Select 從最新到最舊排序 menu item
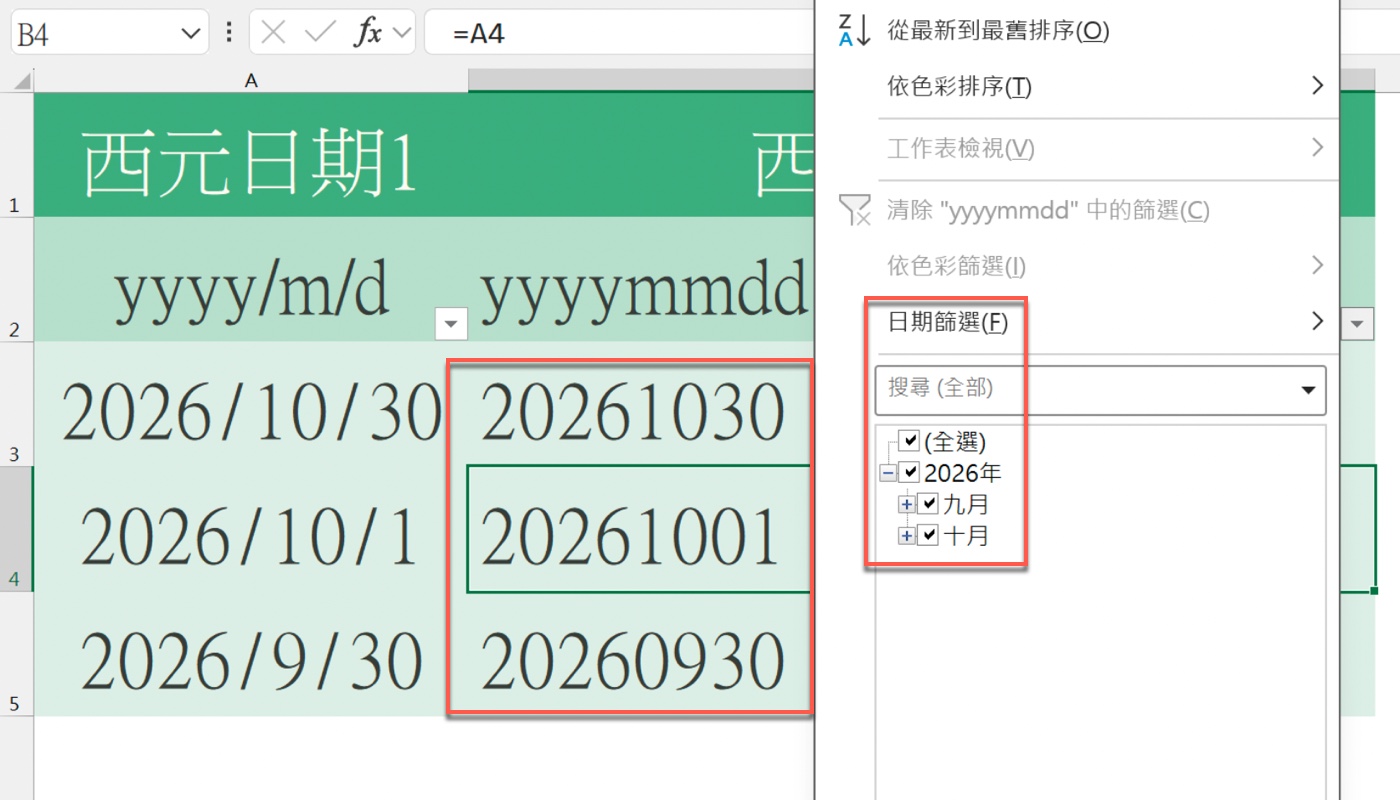 pyautogui.click(x=1077, y=30)
